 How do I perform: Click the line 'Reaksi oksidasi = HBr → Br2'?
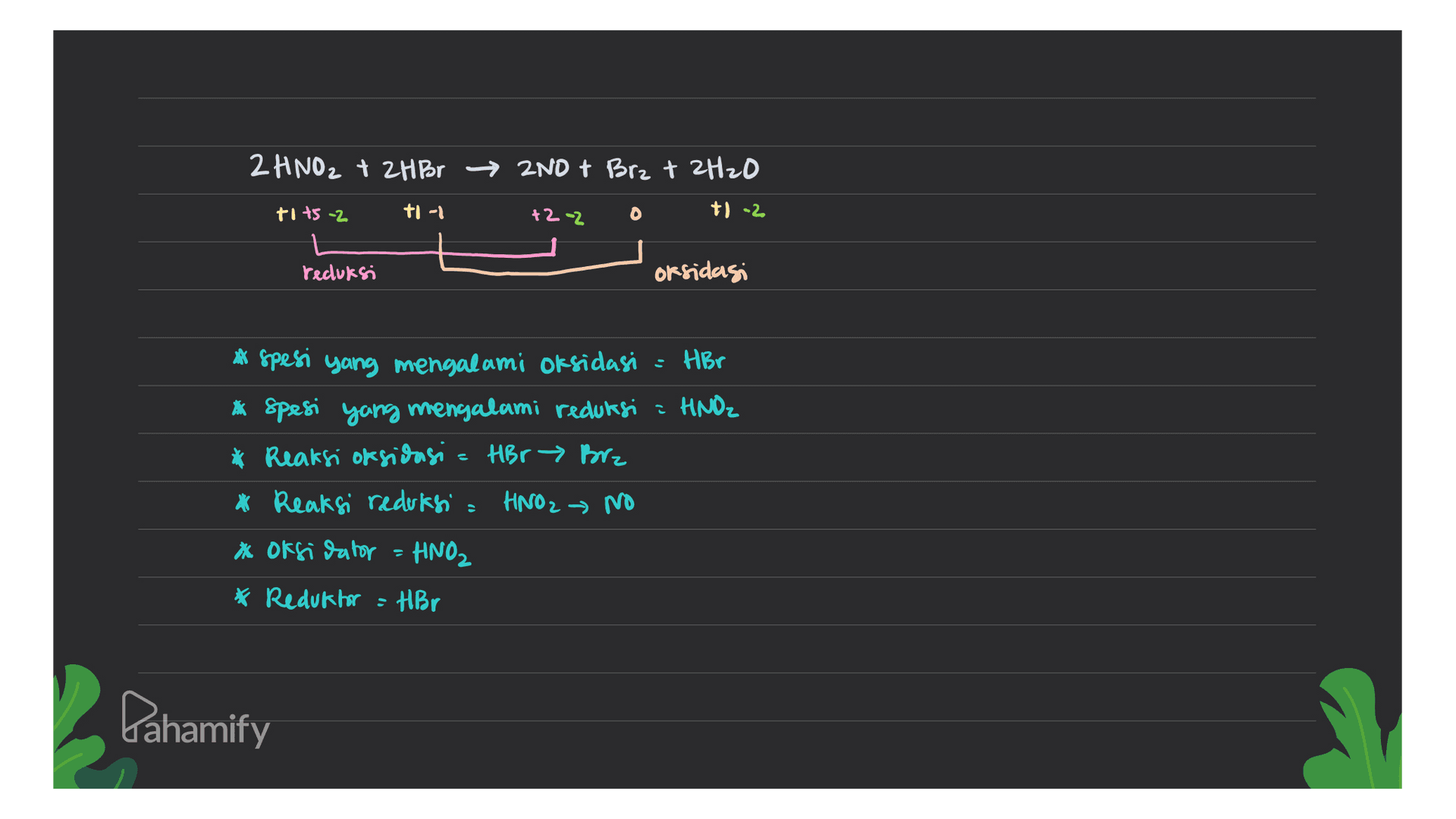(429, 455)
